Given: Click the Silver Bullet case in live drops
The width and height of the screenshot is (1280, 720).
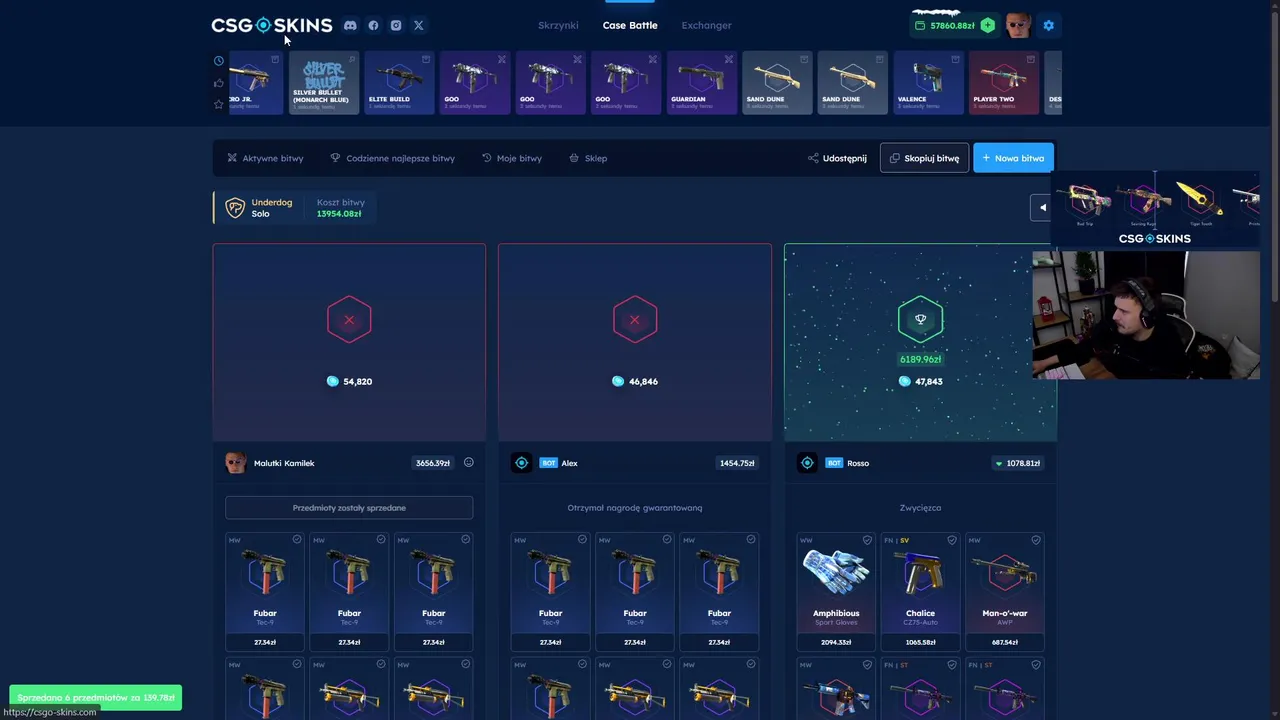Looking at the screenshot, I should pyautogui.click(x=324, y=82).
